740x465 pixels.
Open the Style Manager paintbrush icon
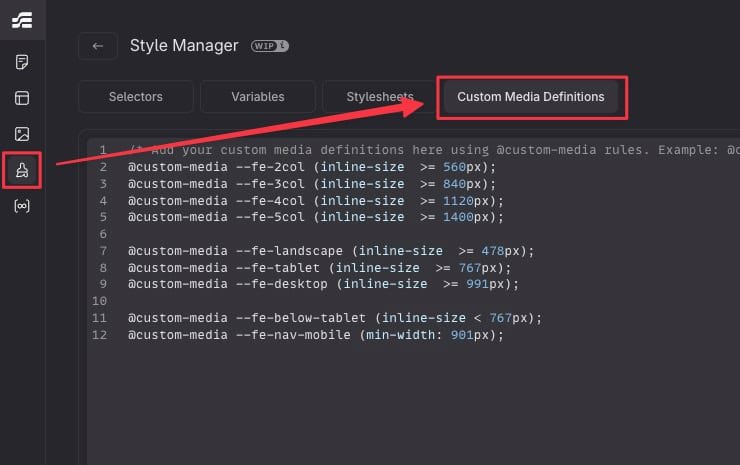(x=22, y=170)
